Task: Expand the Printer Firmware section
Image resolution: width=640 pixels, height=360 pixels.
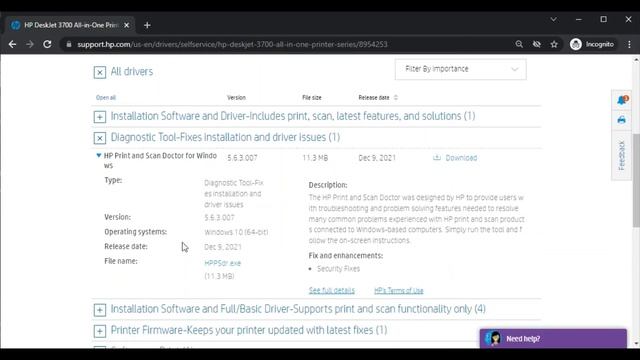Action: [x=100, y=331]
